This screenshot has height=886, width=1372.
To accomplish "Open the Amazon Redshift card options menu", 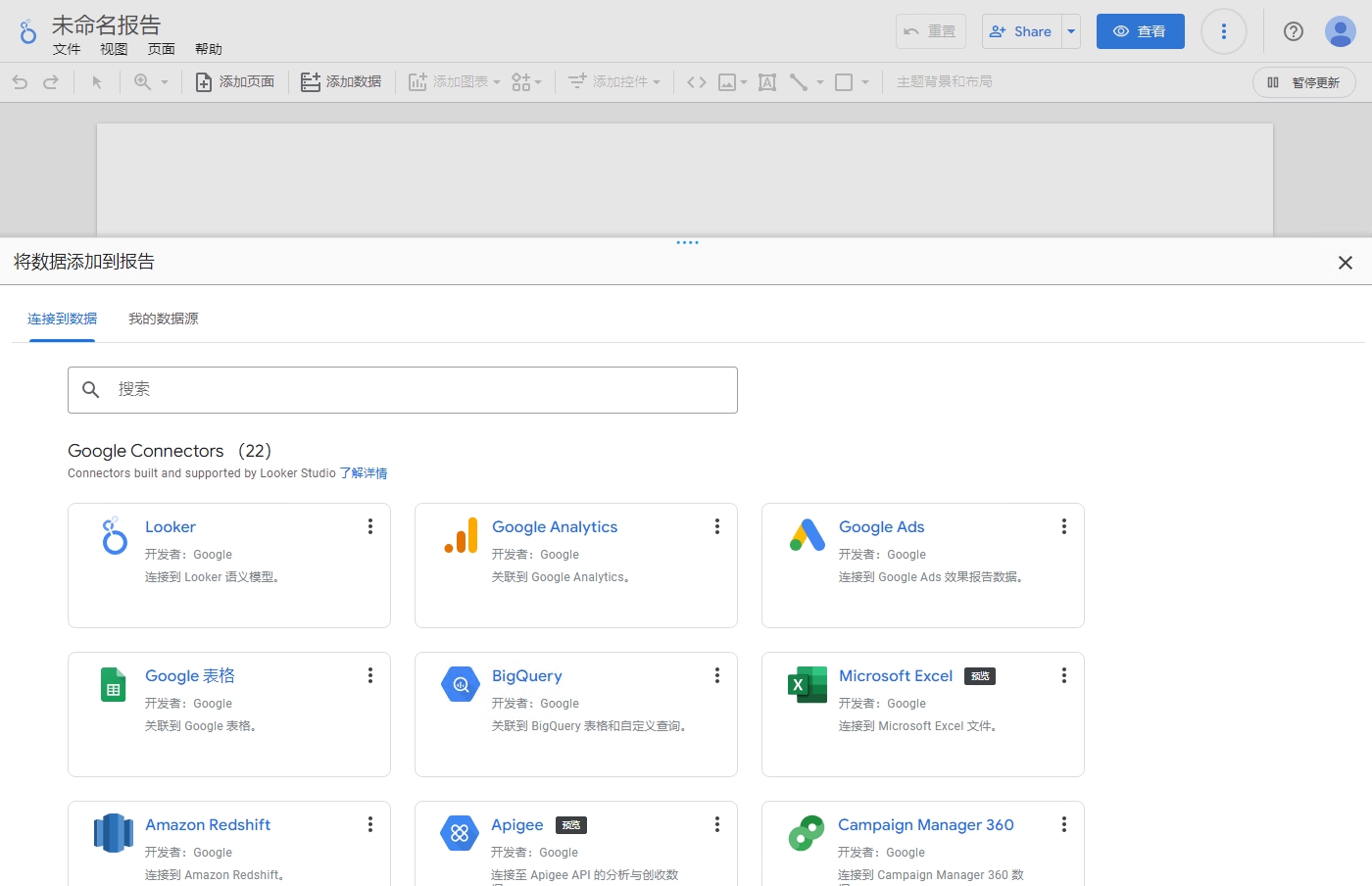I will [x=370, y=824].
